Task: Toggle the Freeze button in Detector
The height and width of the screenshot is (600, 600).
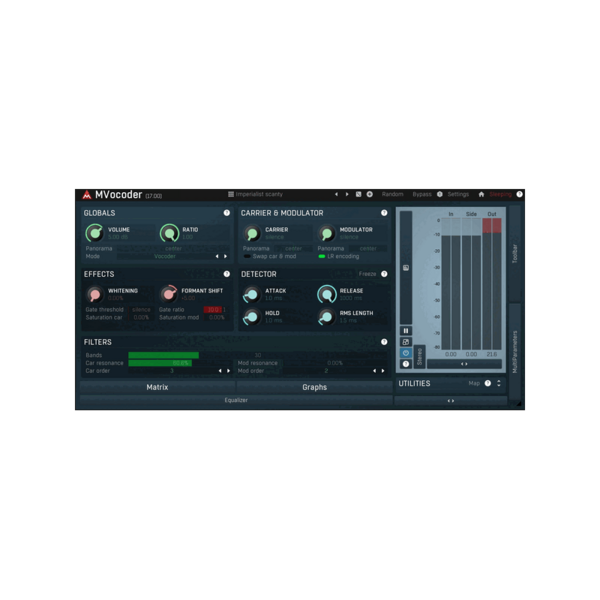Action: click(x=367, y=274)
